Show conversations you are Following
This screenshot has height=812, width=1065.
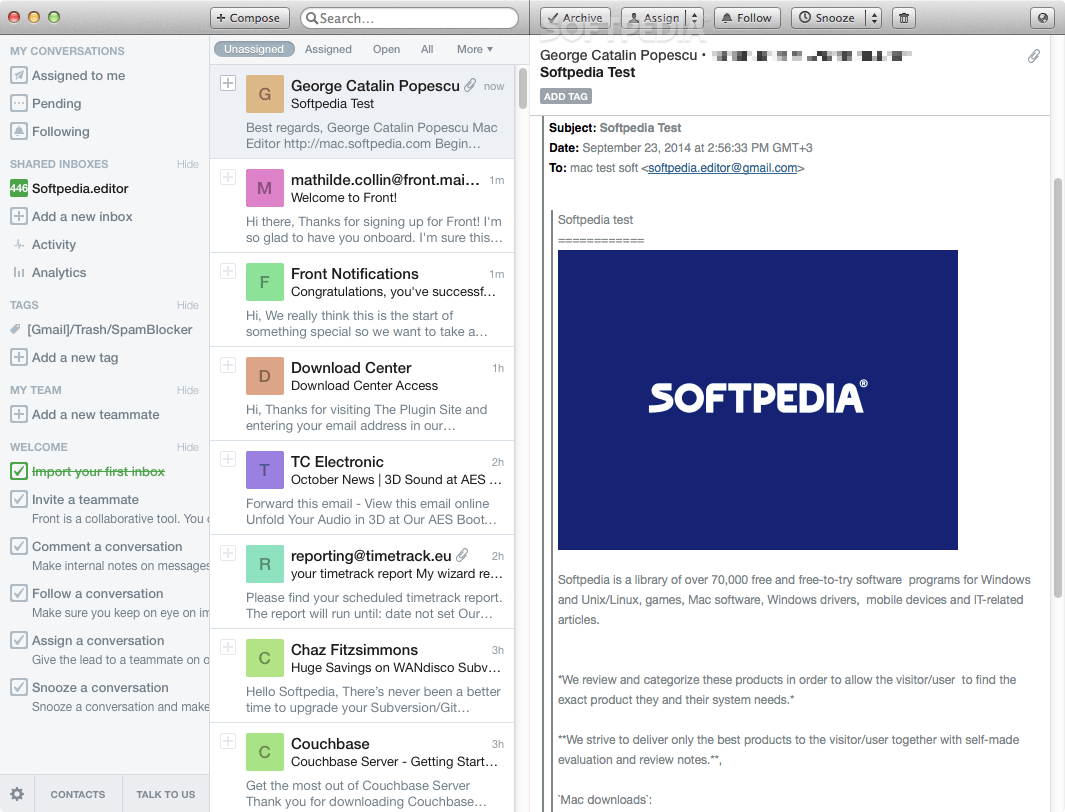coord(50,131)
